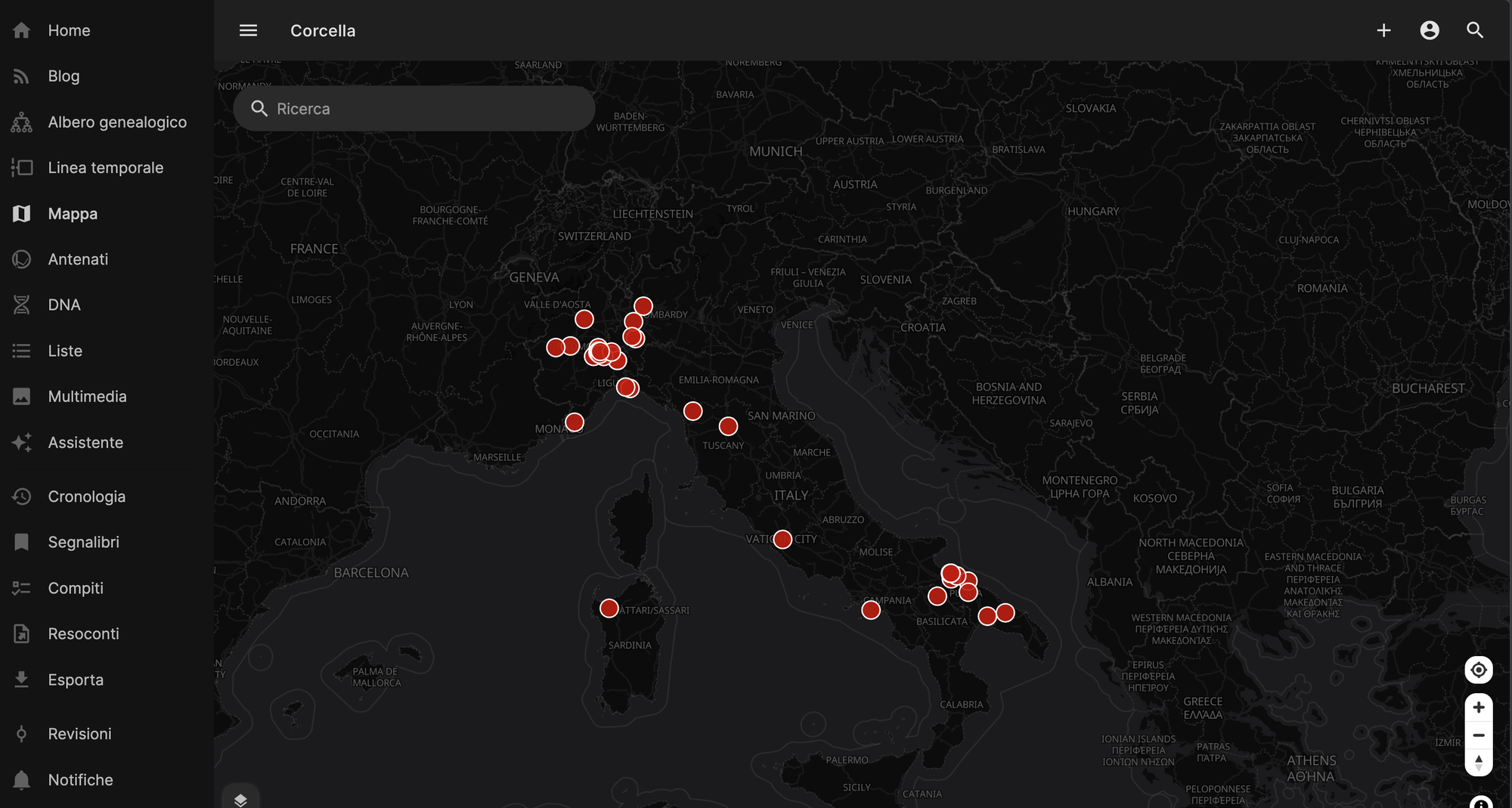Zoom in the map with plus button
The height and width of the screenshot is (808, 1512).
click(1479, 707)
